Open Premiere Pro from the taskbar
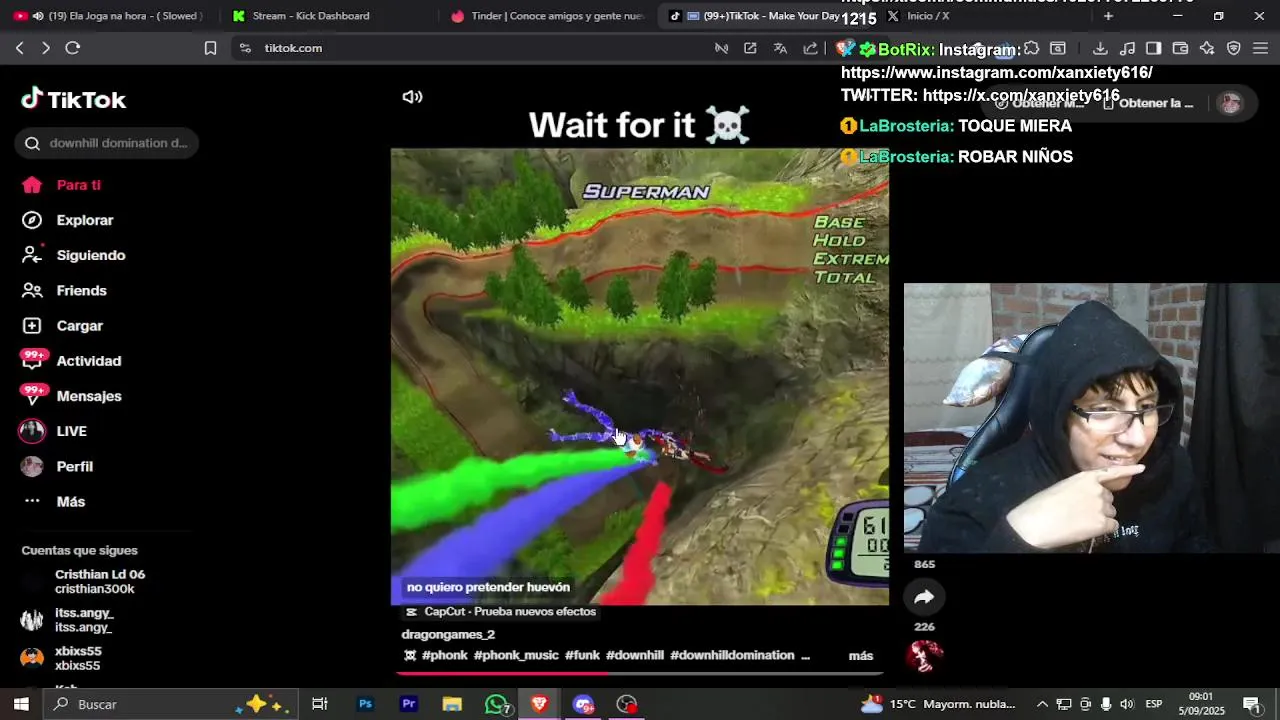The width and height of the screenshot is (1280, 720). click(408, 704)
